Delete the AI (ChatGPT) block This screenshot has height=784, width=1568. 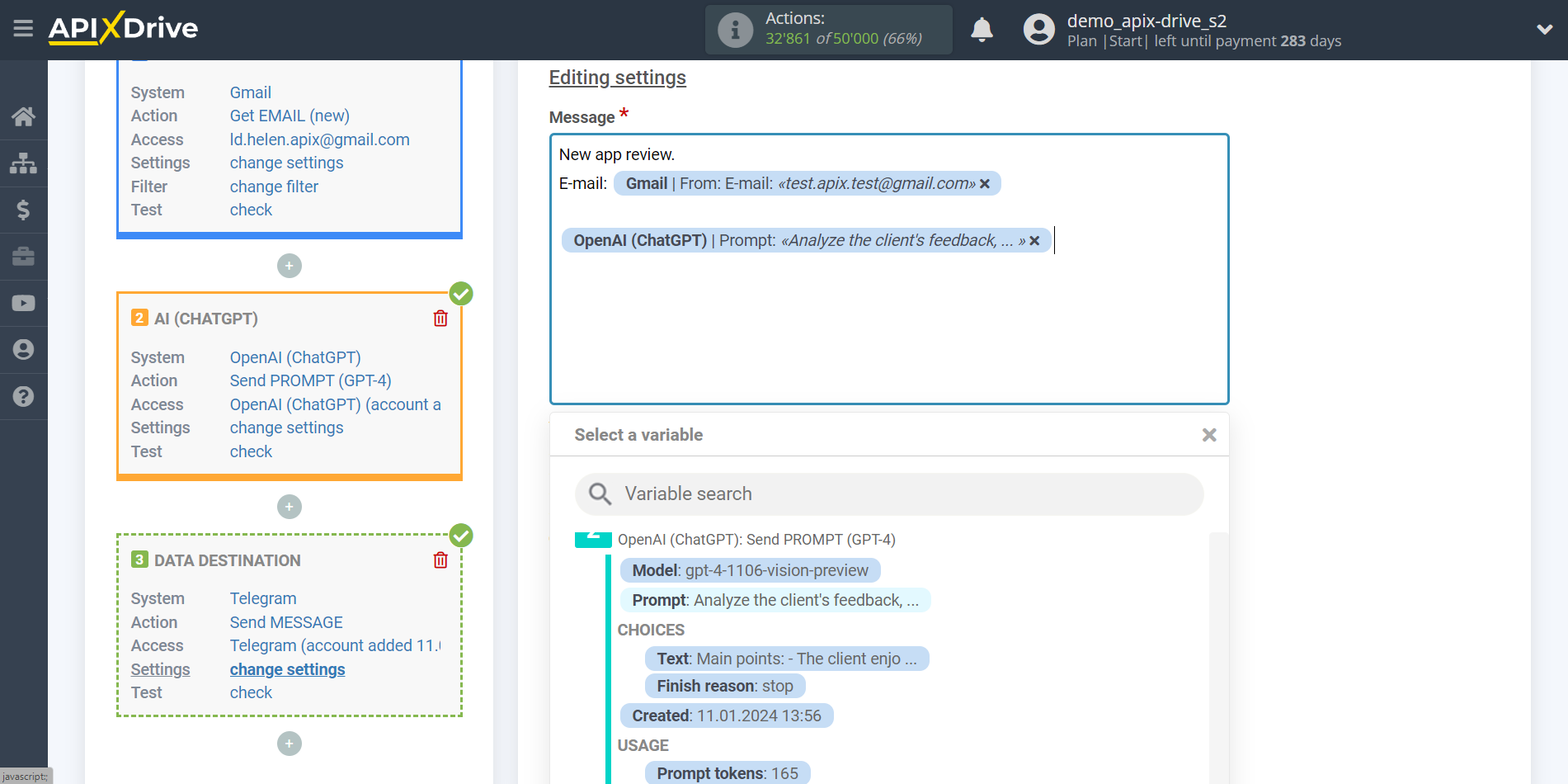click(440, 319)
